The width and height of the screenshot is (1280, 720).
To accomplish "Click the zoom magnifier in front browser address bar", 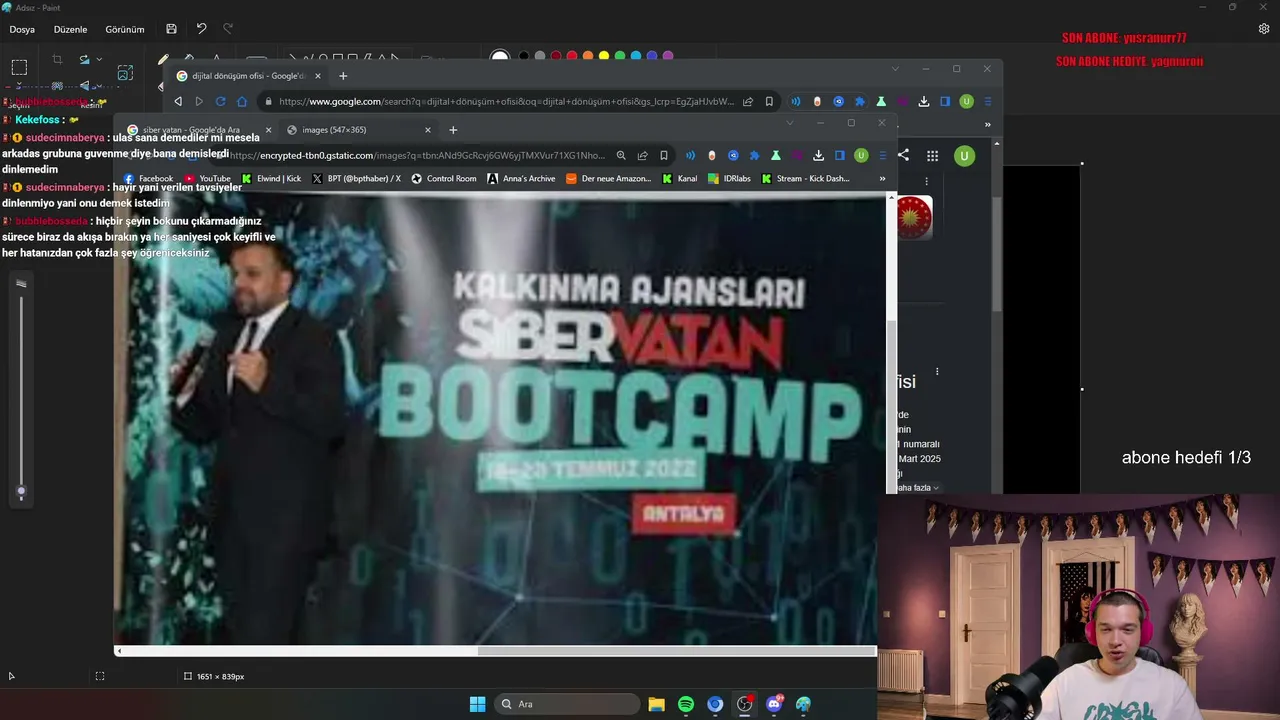I will [621, 155].
